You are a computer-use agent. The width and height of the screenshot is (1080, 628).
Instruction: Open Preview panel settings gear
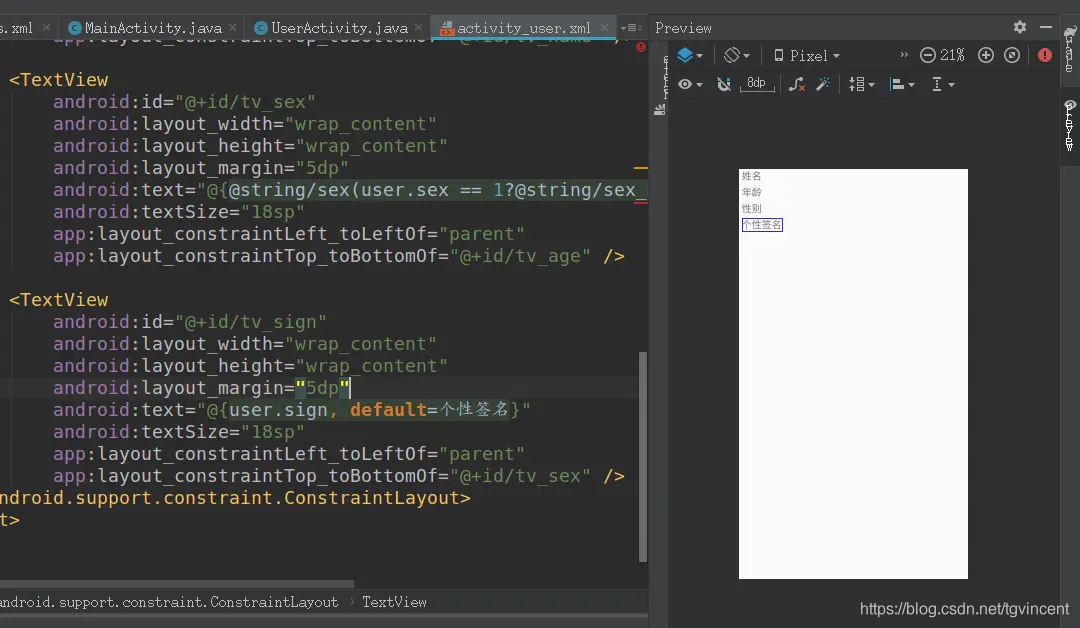tap(1020, 27)
